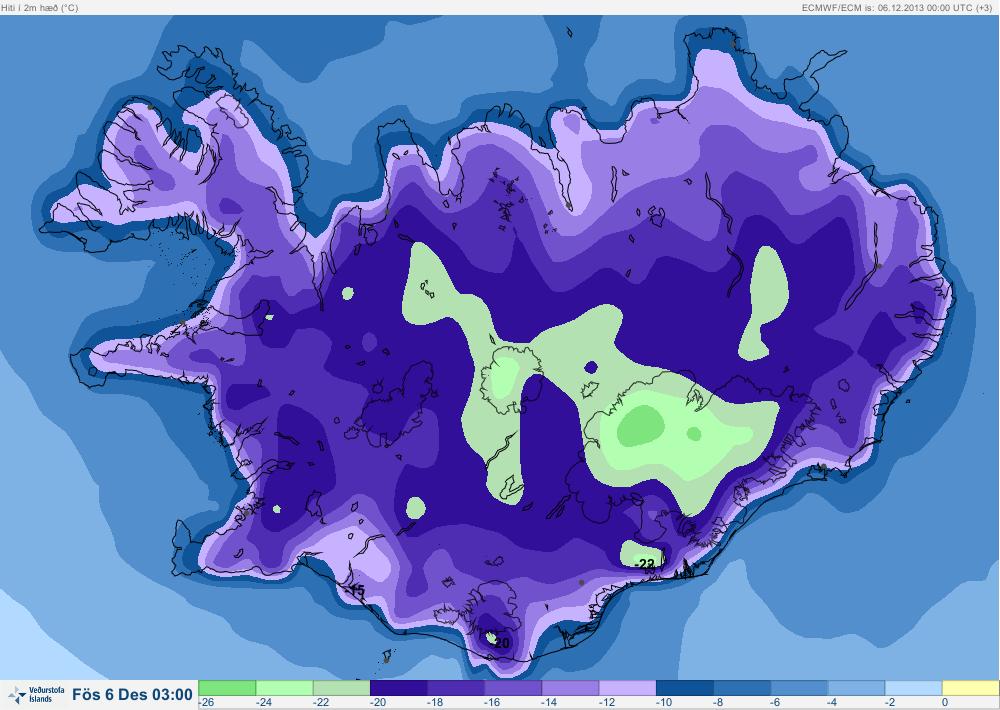Click the '-16' legend scale label

(x=492, y=702)
